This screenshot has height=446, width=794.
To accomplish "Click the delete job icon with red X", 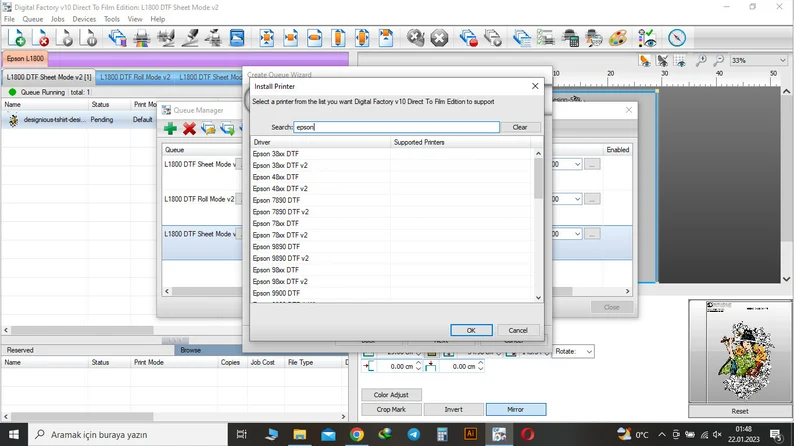I will 41,38.
